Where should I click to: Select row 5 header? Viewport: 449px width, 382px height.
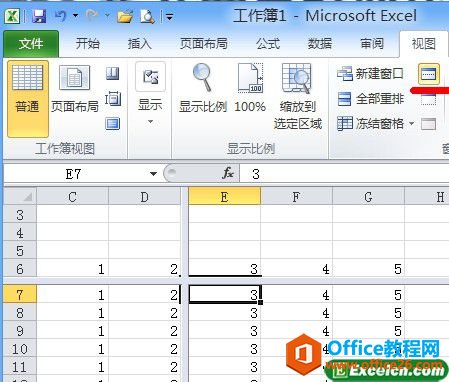click(x=20, y=251)
